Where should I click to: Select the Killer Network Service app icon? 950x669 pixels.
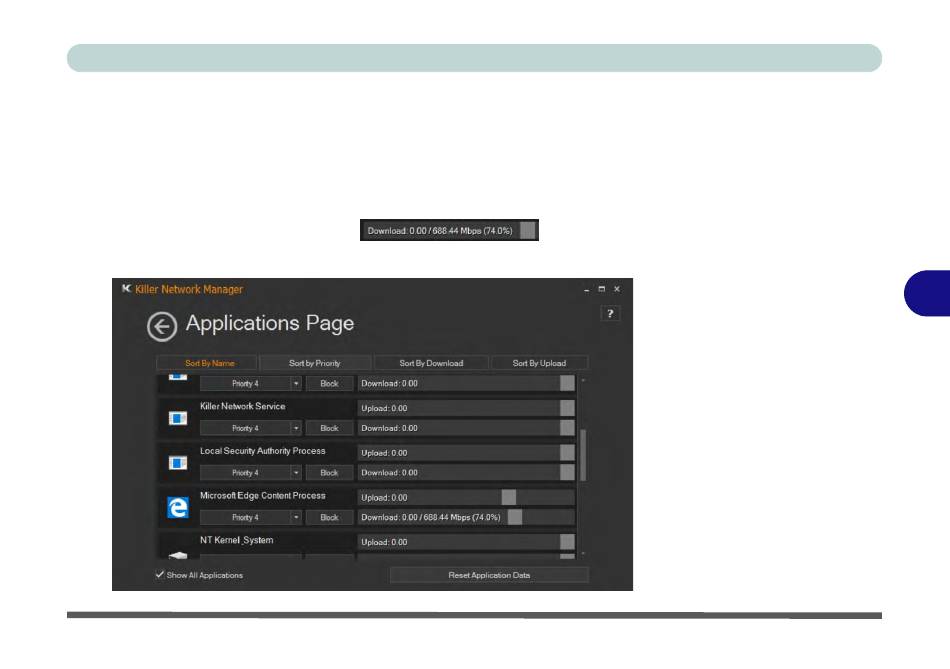click(178, 418)
